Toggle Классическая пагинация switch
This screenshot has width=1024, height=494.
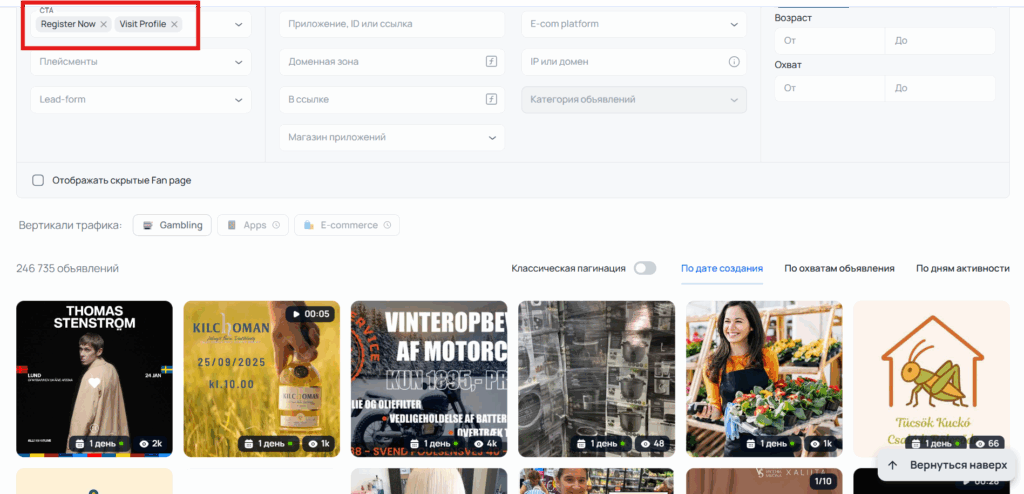point(645,268)
